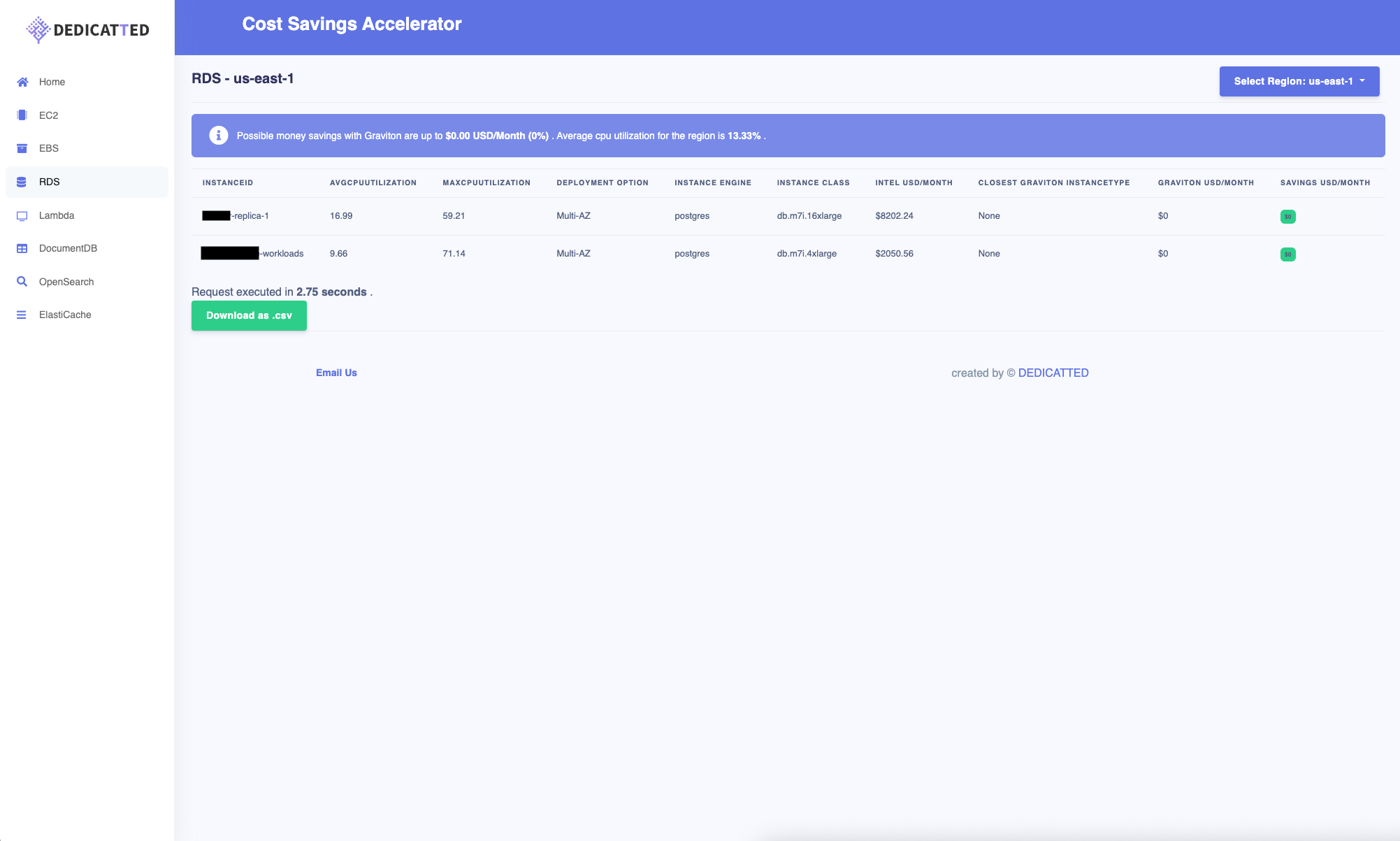Click the 16.99 average CPU value
The image size is (1400, 841).
341,216
